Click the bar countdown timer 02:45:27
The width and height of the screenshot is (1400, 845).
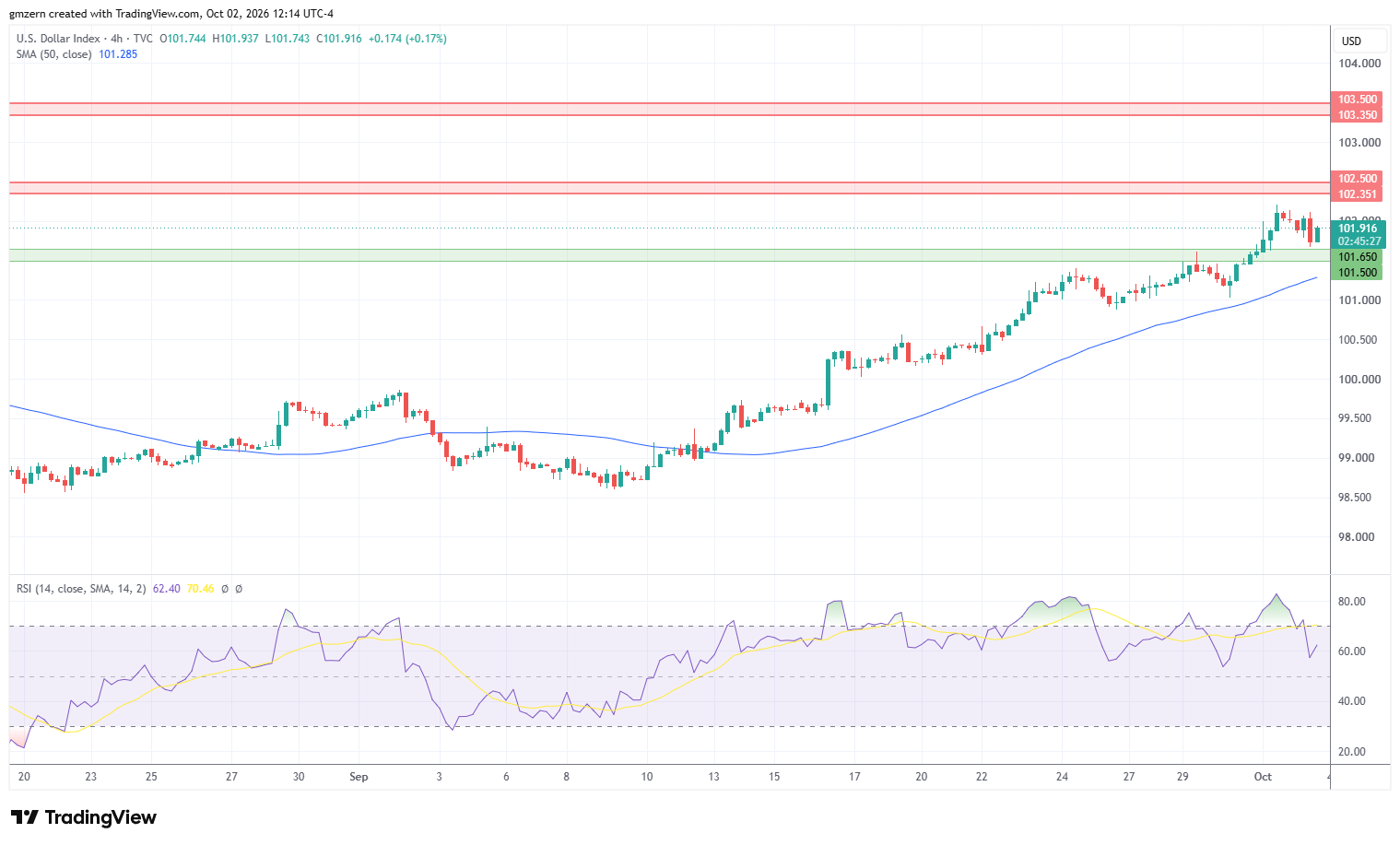[1358, 241]
